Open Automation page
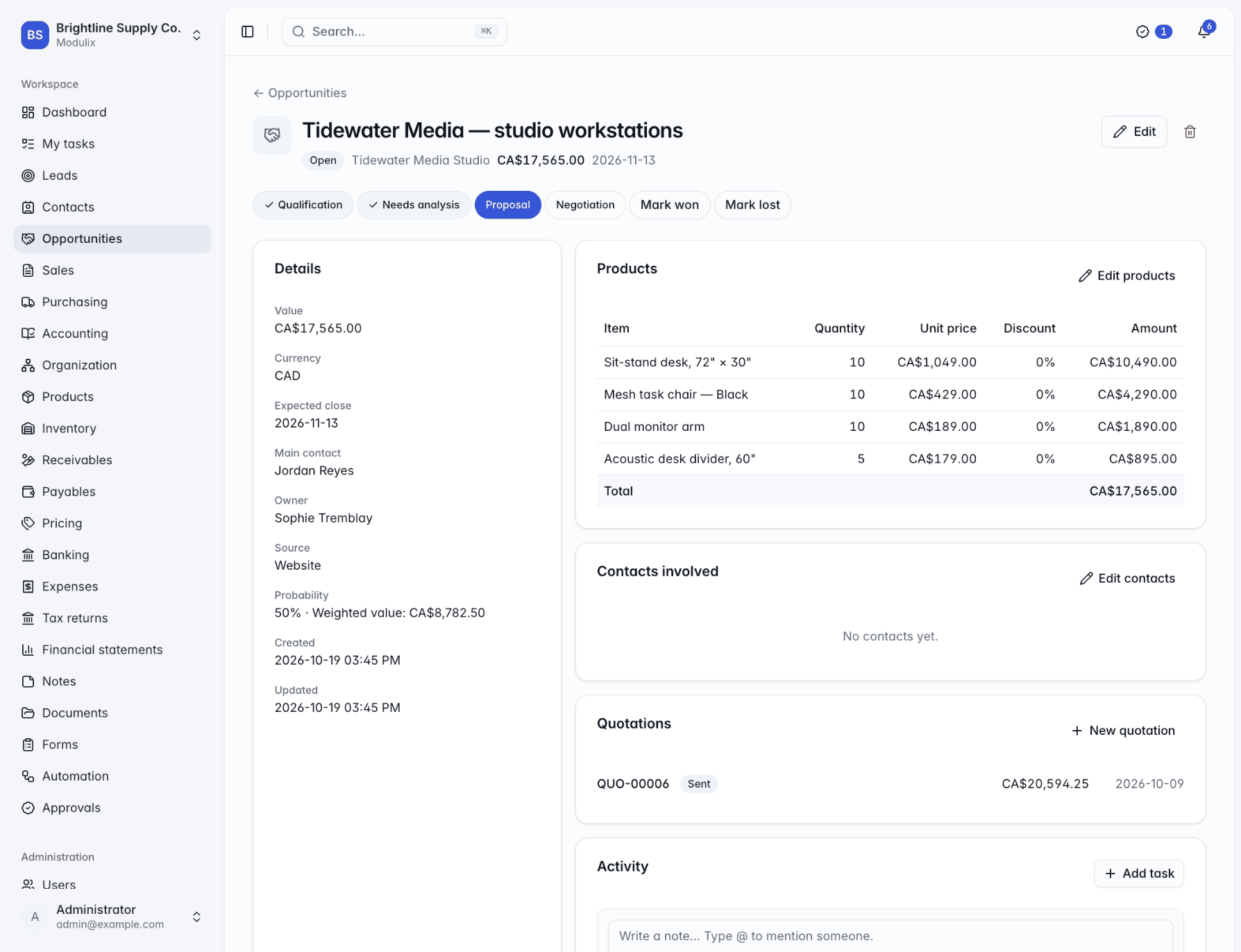 pos(112,776)
